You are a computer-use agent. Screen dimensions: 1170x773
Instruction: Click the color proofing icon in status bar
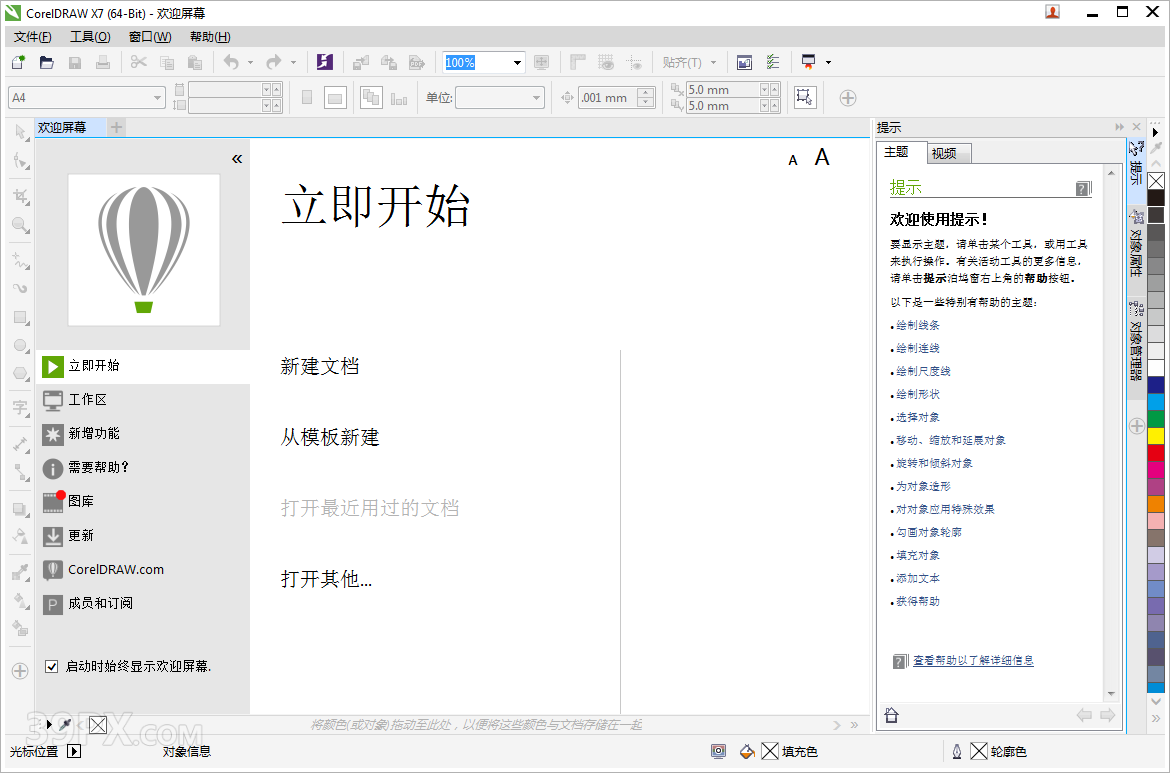coord(718,751)
